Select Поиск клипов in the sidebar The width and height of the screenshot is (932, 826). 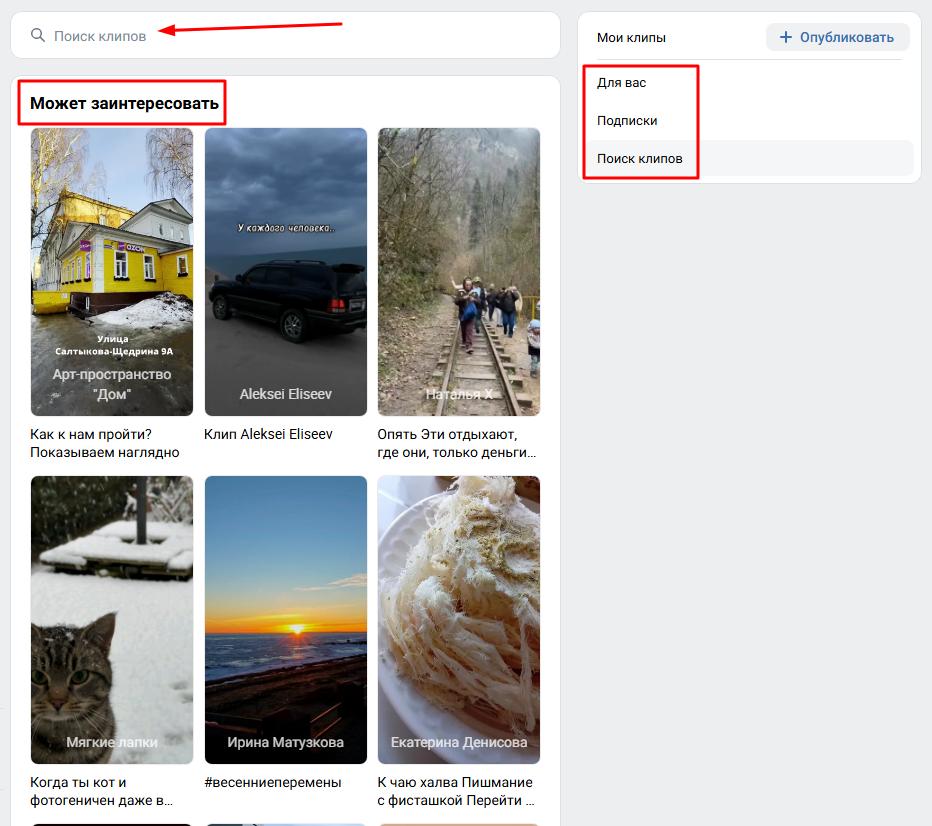click(x=640, y=159)
